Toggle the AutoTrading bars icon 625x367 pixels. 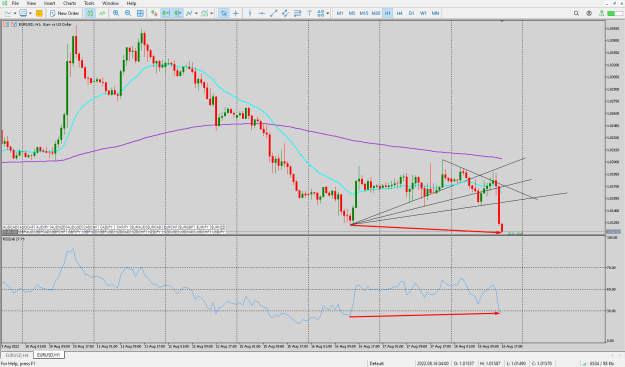90,13
